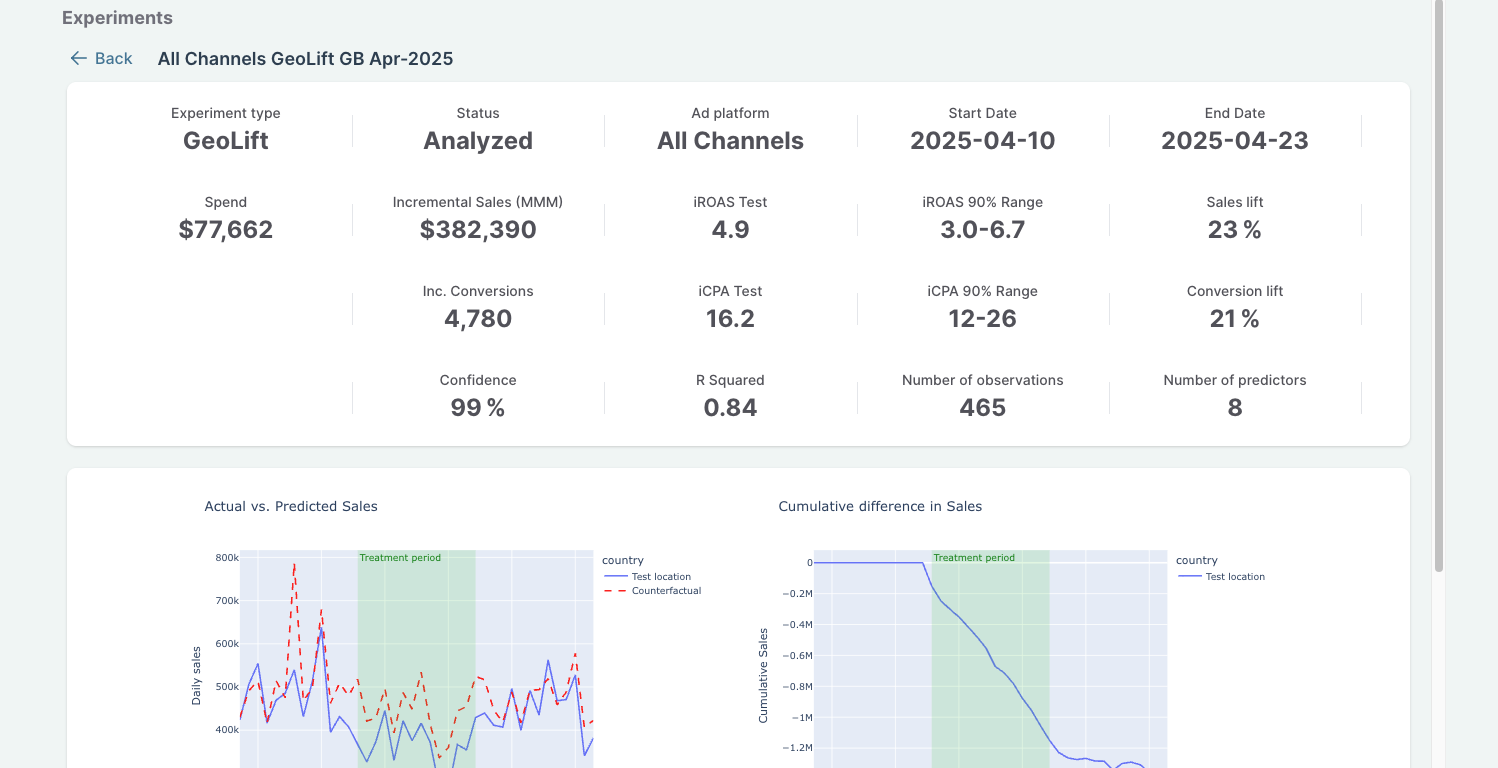1498x768 pixels.
Task: Click the Cumulative difference in Sales title
Action: point(880,507)
